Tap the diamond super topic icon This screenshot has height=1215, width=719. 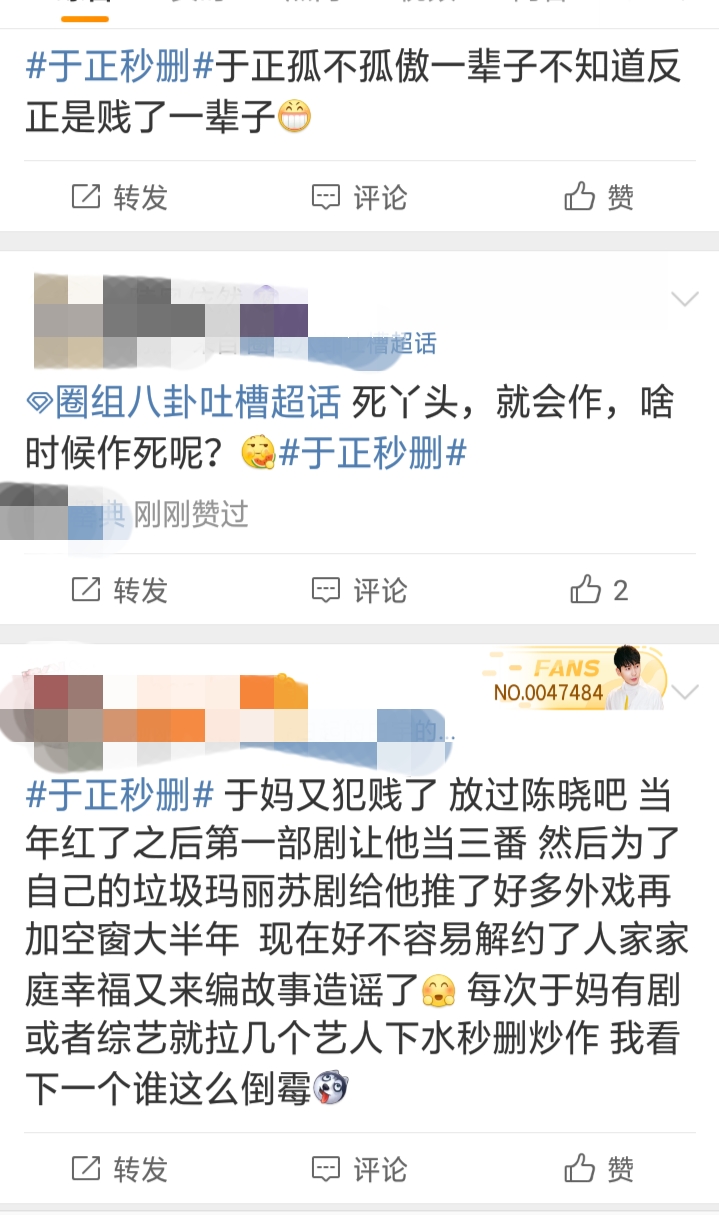39,404
